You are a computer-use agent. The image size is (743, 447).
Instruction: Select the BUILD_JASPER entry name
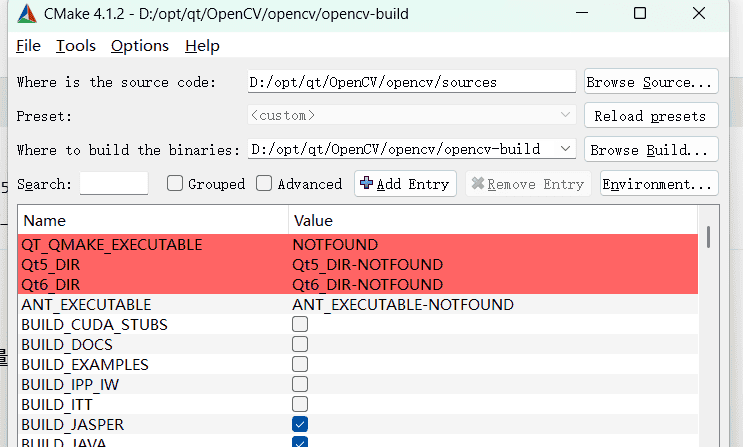(72, 424)
